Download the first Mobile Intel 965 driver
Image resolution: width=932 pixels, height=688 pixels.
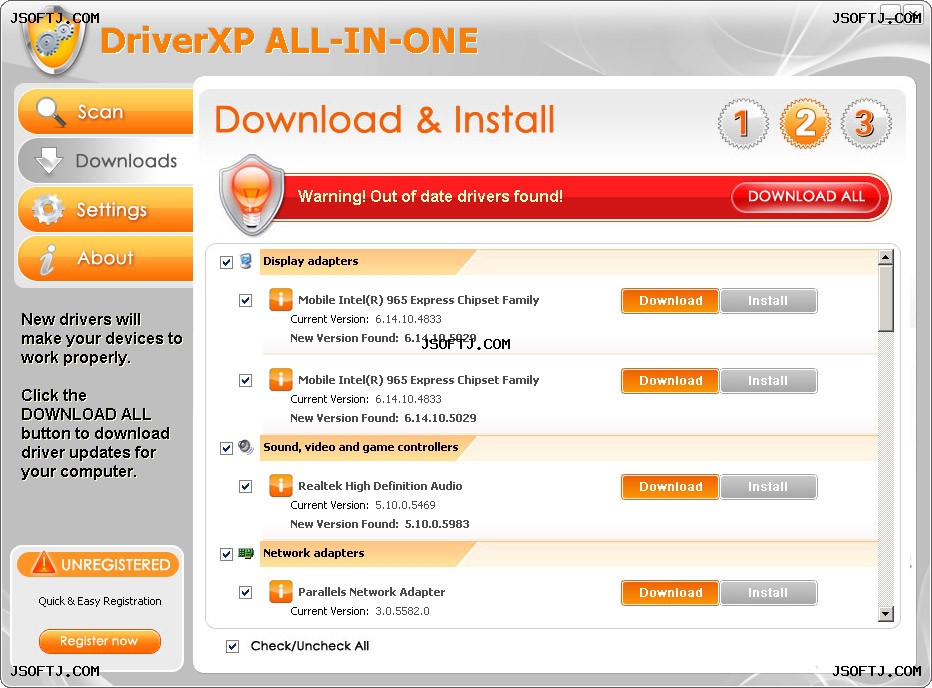coord(670,301)
